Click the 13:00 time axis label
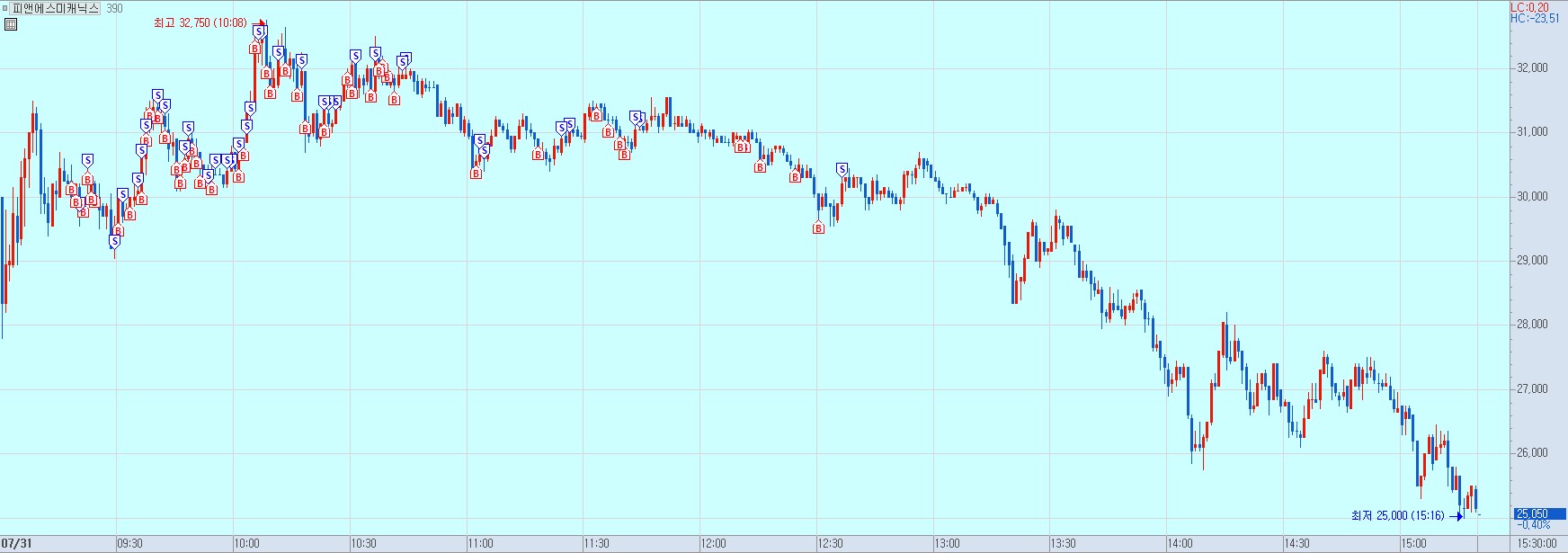The image size is (1568, 553). coord(947,543)
